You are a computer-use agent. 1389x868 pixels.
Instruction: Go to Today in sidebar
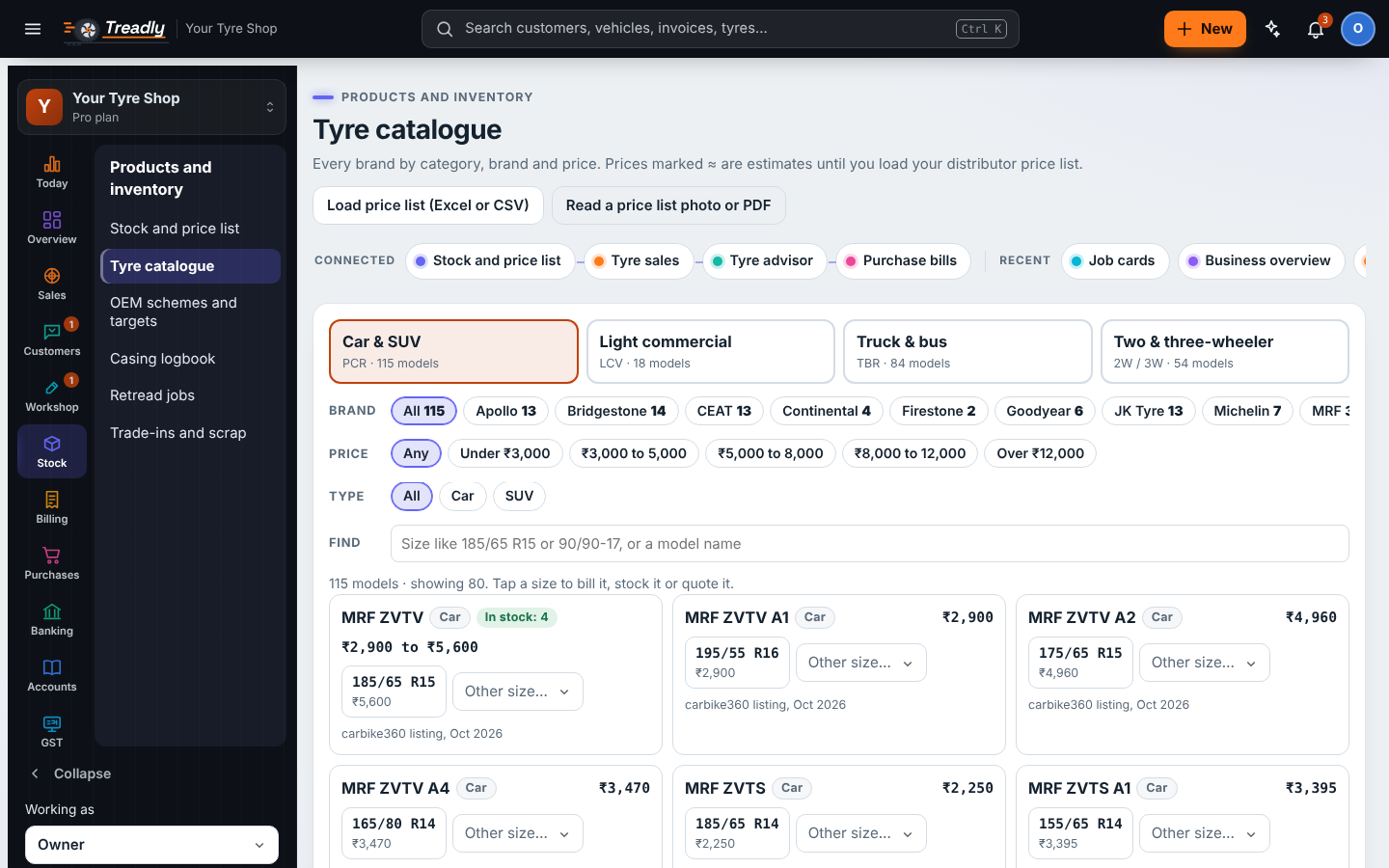pyautogui.click(x=52, y=172)
